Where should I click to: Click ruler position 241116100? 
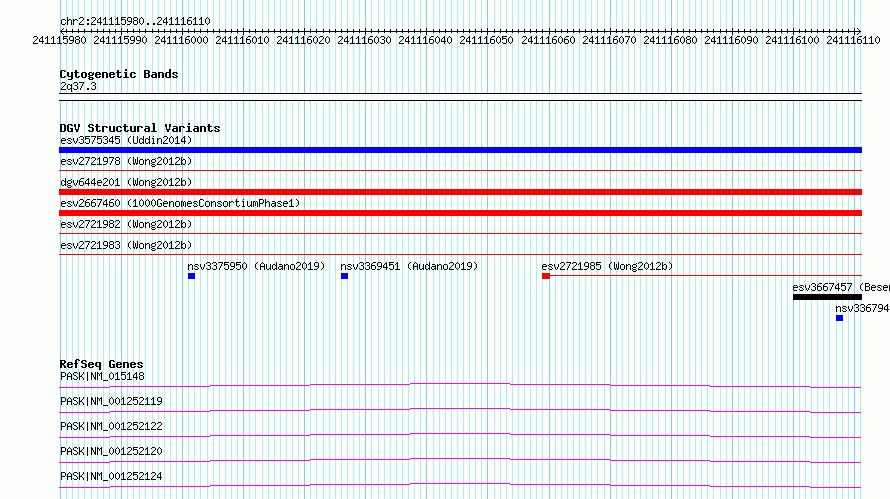(x=792, y=40)
